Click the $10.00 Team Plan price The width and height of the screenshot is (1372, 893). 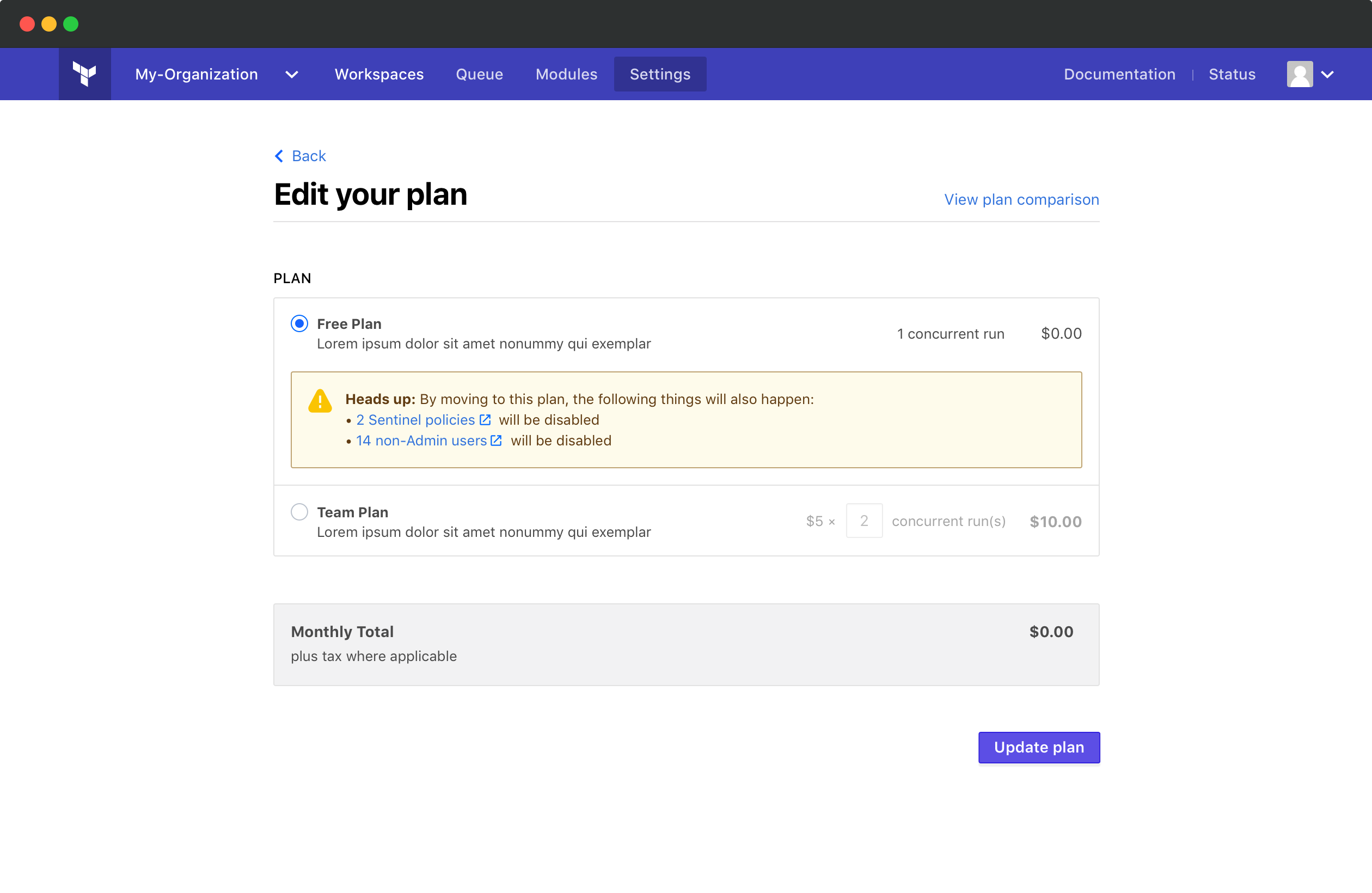(x=1056, y=522)
